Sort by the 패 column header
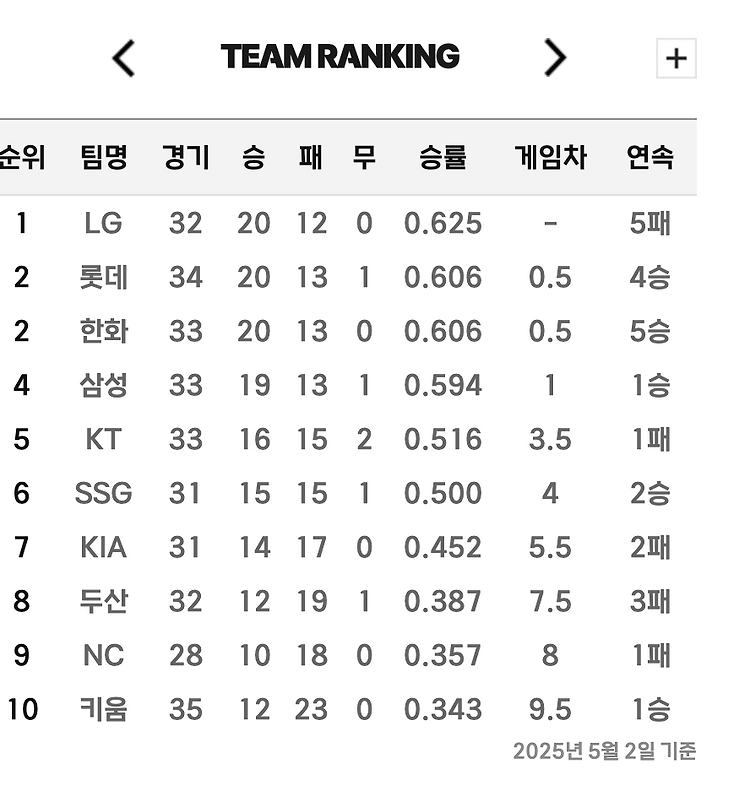Image resolution: width=750 pixels, height=807 pixels. click(310, 157)
